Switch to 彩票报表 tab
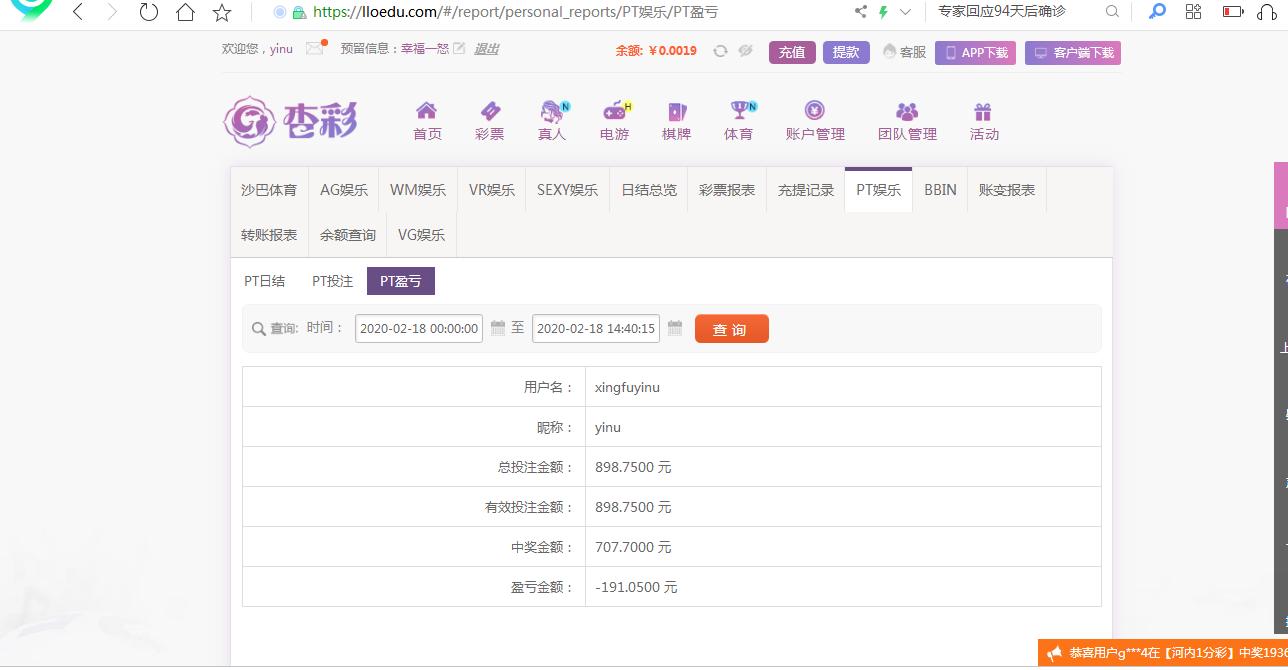Screen dimensions: 1288x670 727,190
